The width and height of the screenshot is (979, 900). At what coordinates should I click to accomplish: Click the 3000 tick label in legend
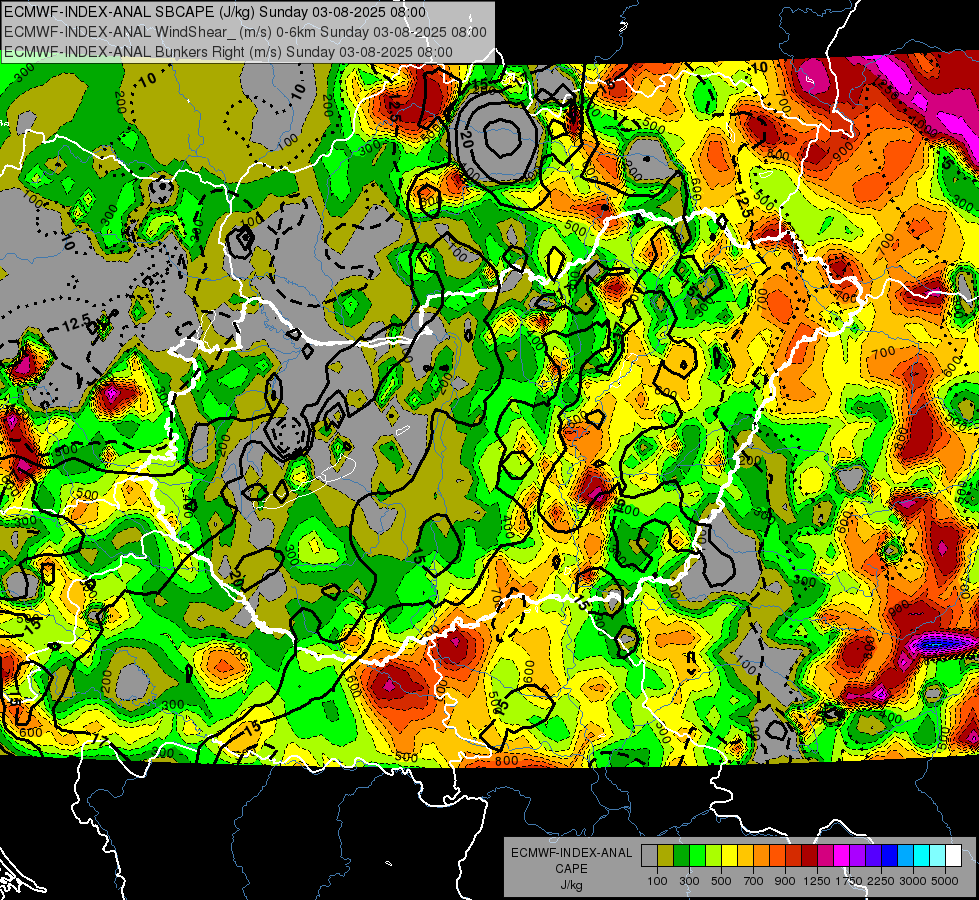[x=913, y=881]
